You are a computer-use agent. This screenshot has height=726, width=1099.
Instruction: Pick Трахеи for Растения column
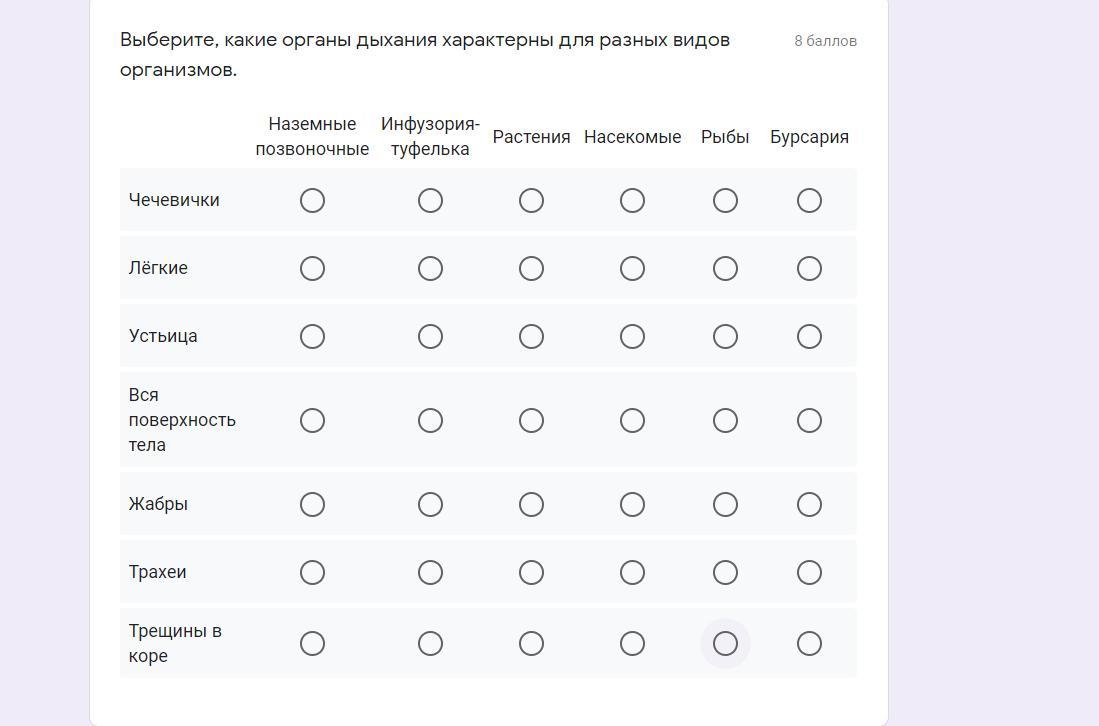(531, 573)
